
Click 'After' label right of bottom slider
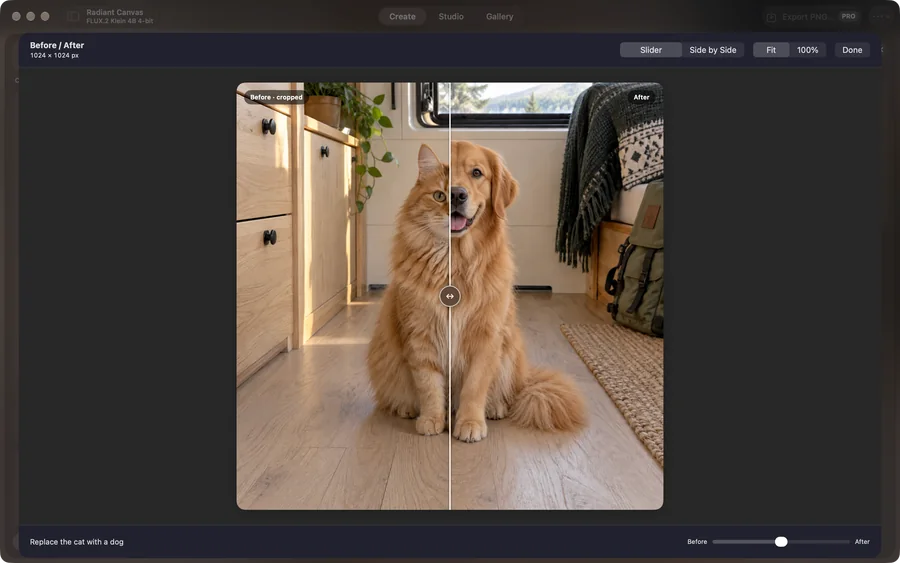click(862, 542)
